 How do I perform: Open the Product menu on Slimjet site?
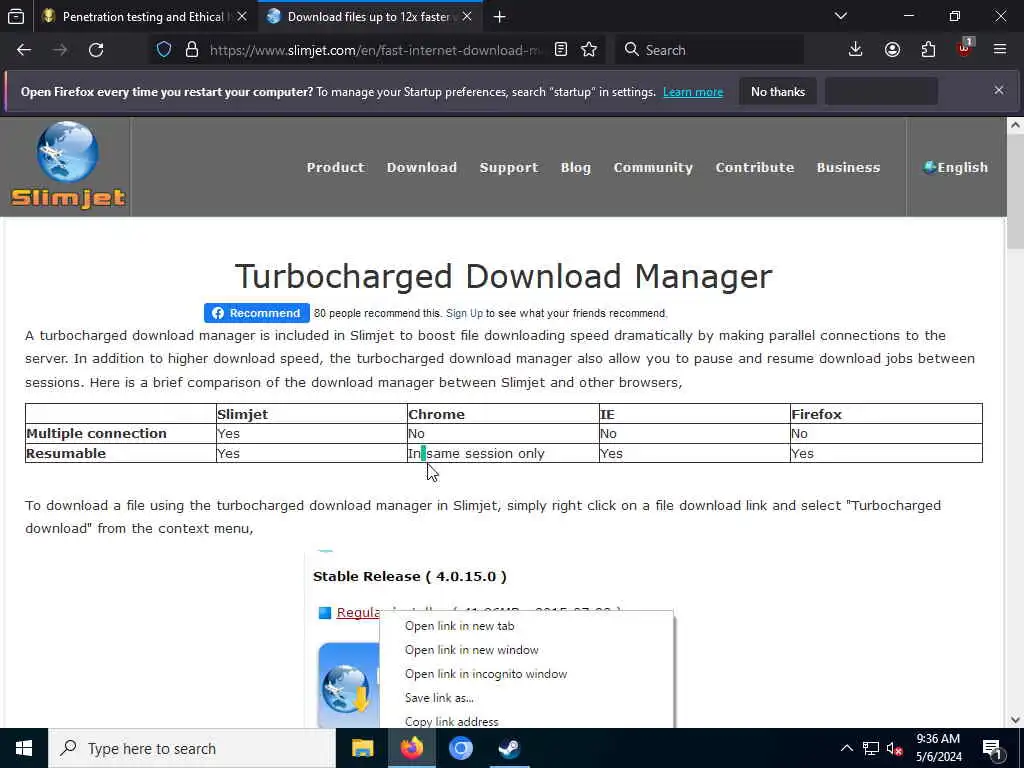point(336,167)
